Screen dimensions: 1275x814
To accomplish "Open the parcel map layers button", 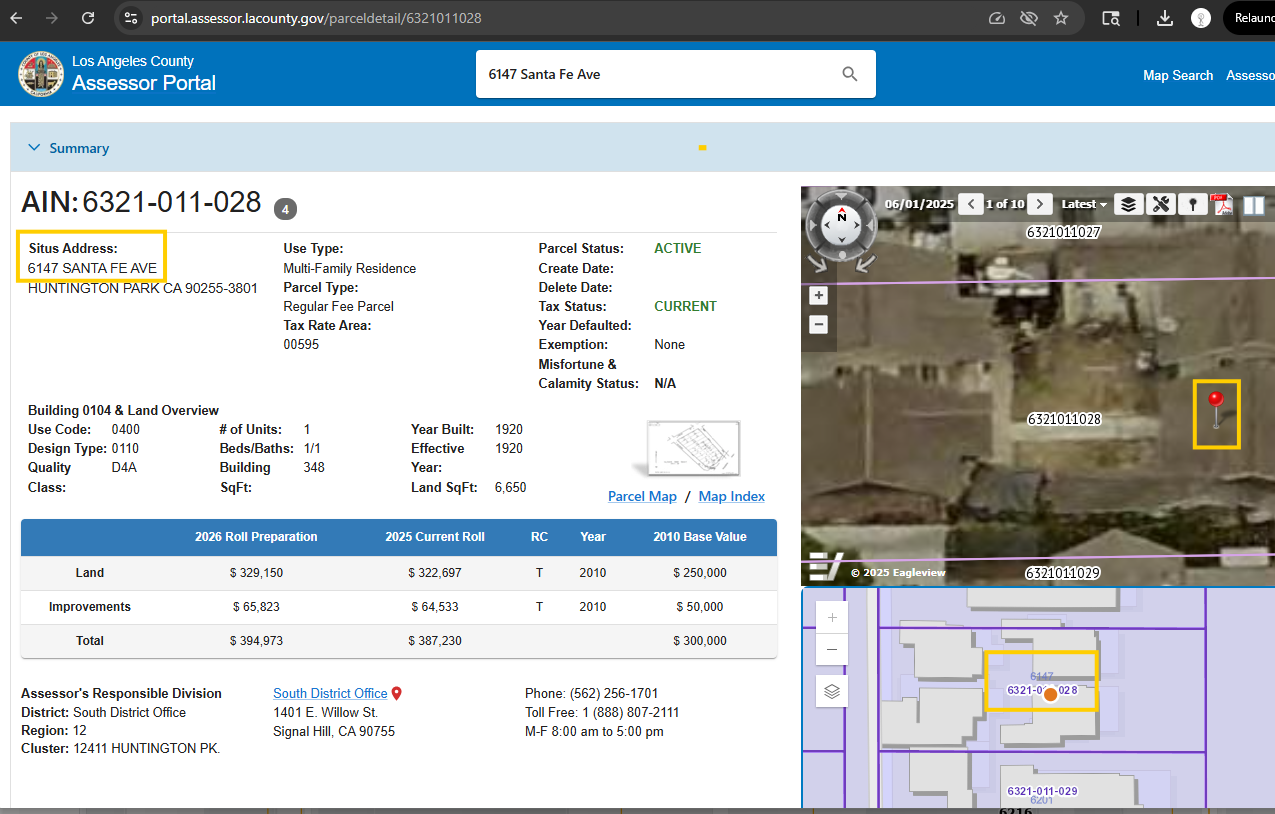I will point(832,691).
